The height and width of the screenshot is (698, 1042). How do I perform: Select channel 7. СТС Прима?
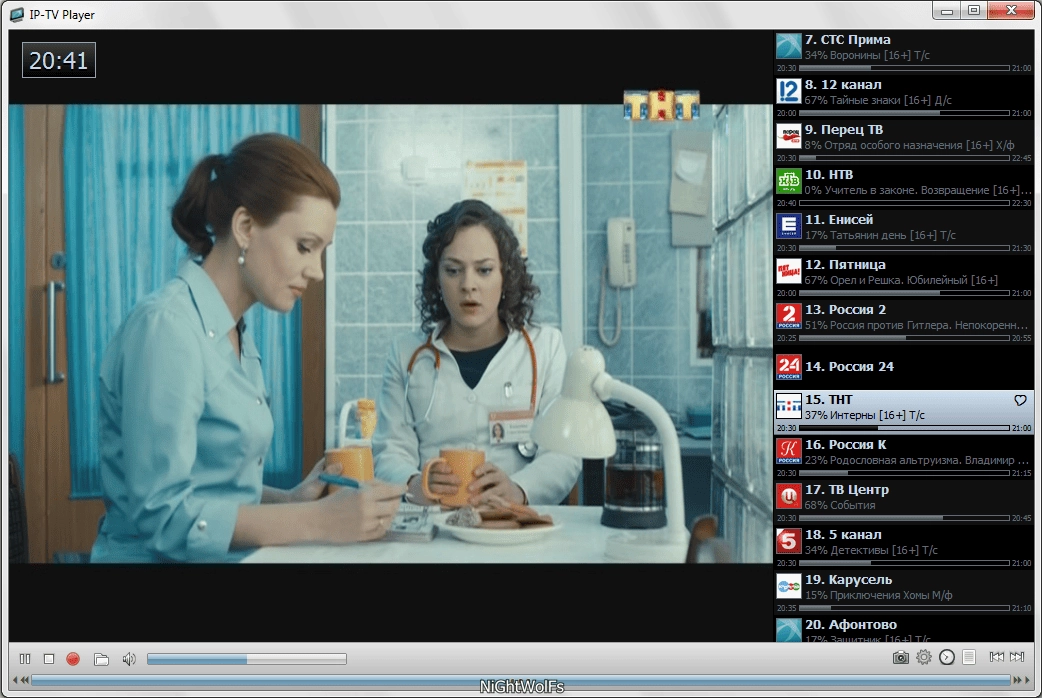(x=904, y=52)
